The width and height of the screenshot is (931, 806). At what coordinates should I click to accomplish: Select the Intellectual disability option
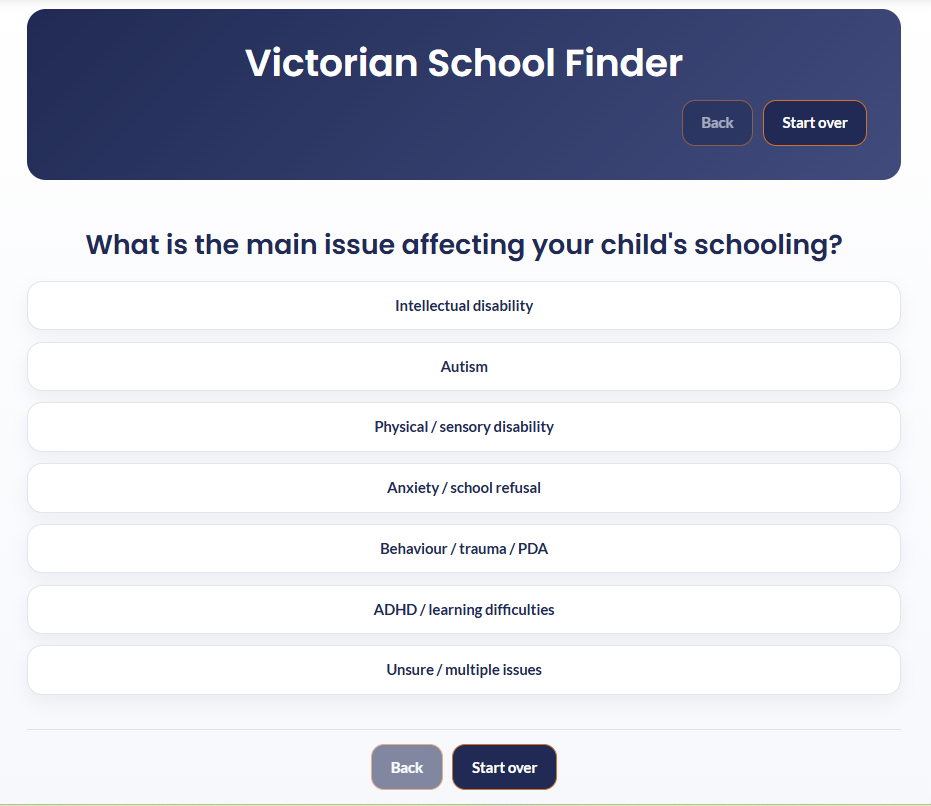click(464, 305)
